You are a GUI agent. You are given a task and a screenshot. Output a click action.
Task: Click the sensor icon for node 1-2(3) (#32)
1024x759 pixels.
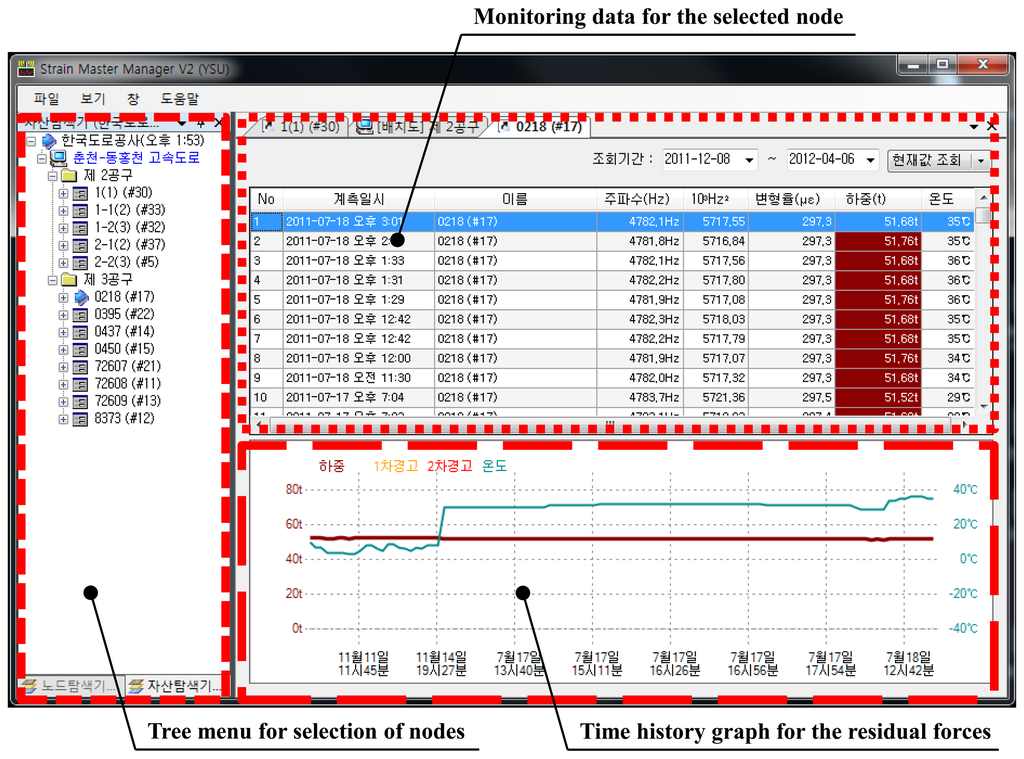[x=80, y=228]
